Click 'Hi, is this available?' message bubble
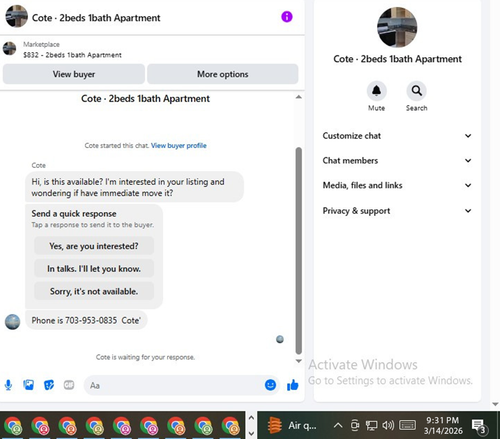Image resolution: width=500 pixels, height=439 pixels. [x=134, y=187]
